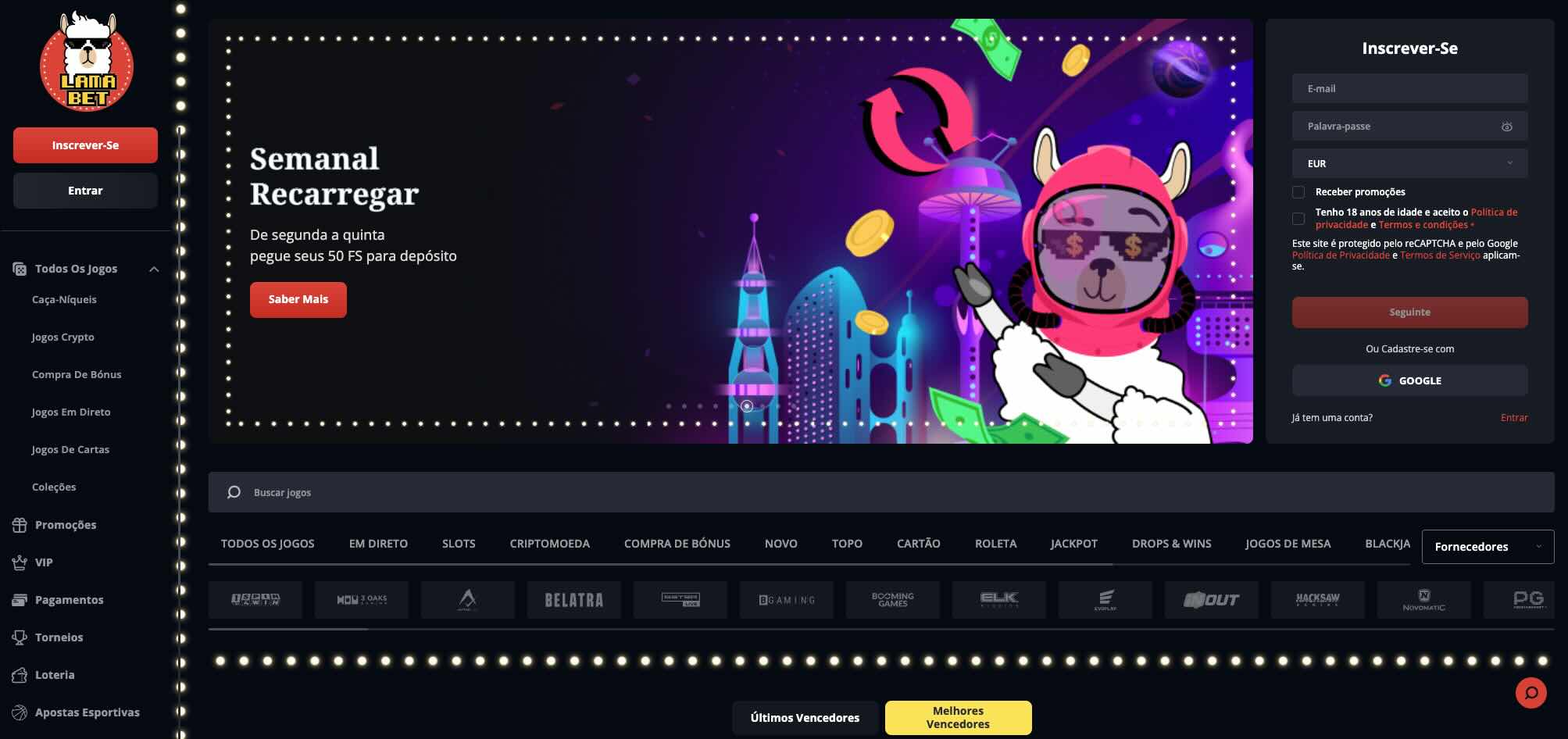
Task: Click the search magnifier icon
Action: (234, 492)
